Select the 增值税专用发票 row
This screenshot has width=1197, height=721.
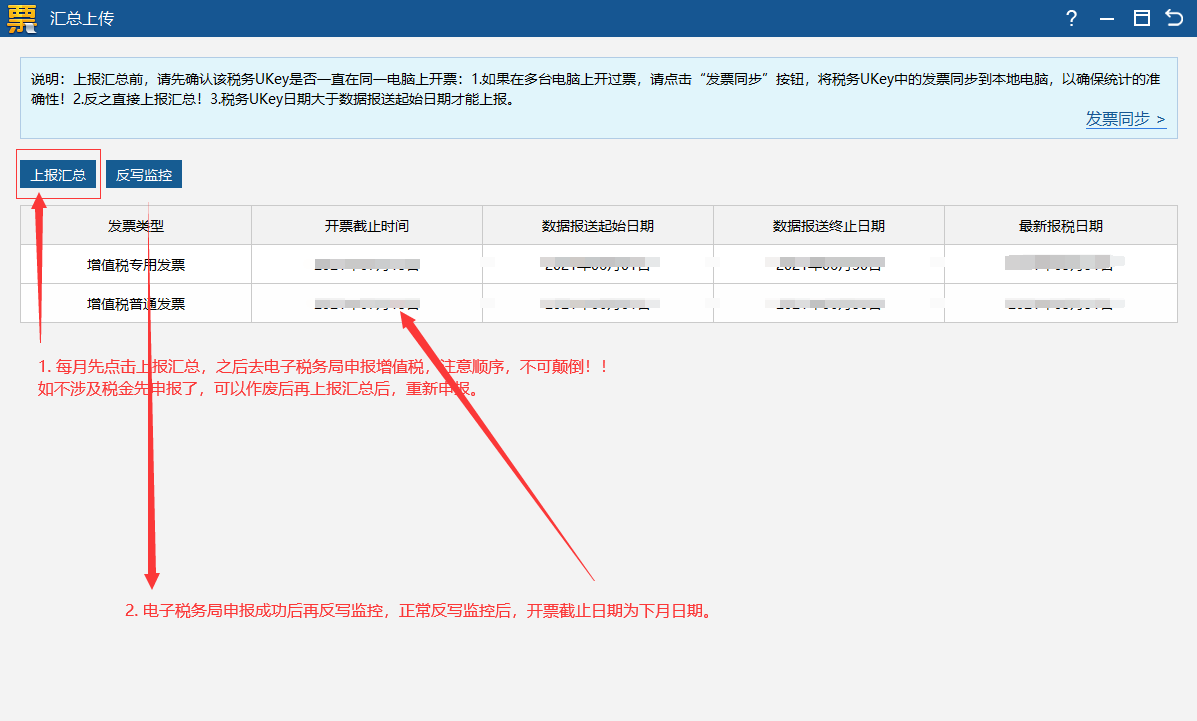coord(136,265)
